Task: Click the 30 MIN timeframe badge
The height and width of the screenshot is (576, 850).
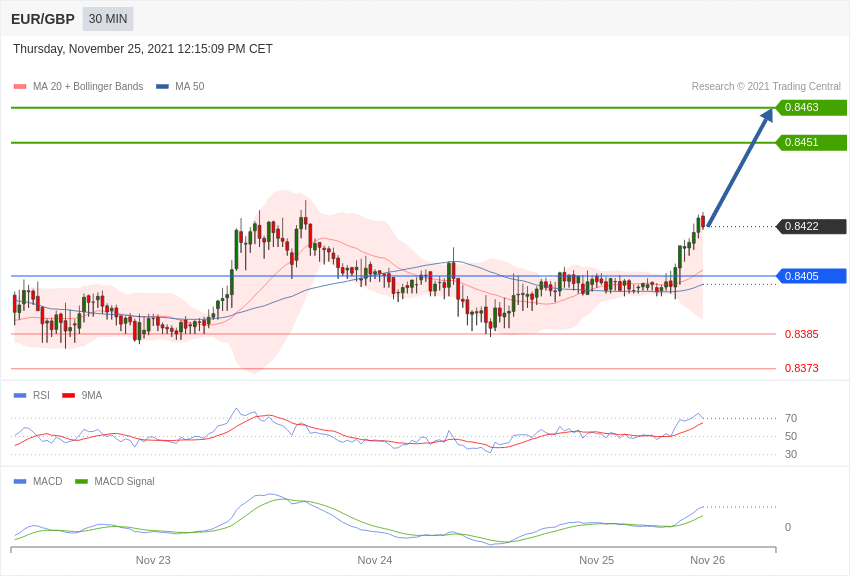Action: point(108,19)
